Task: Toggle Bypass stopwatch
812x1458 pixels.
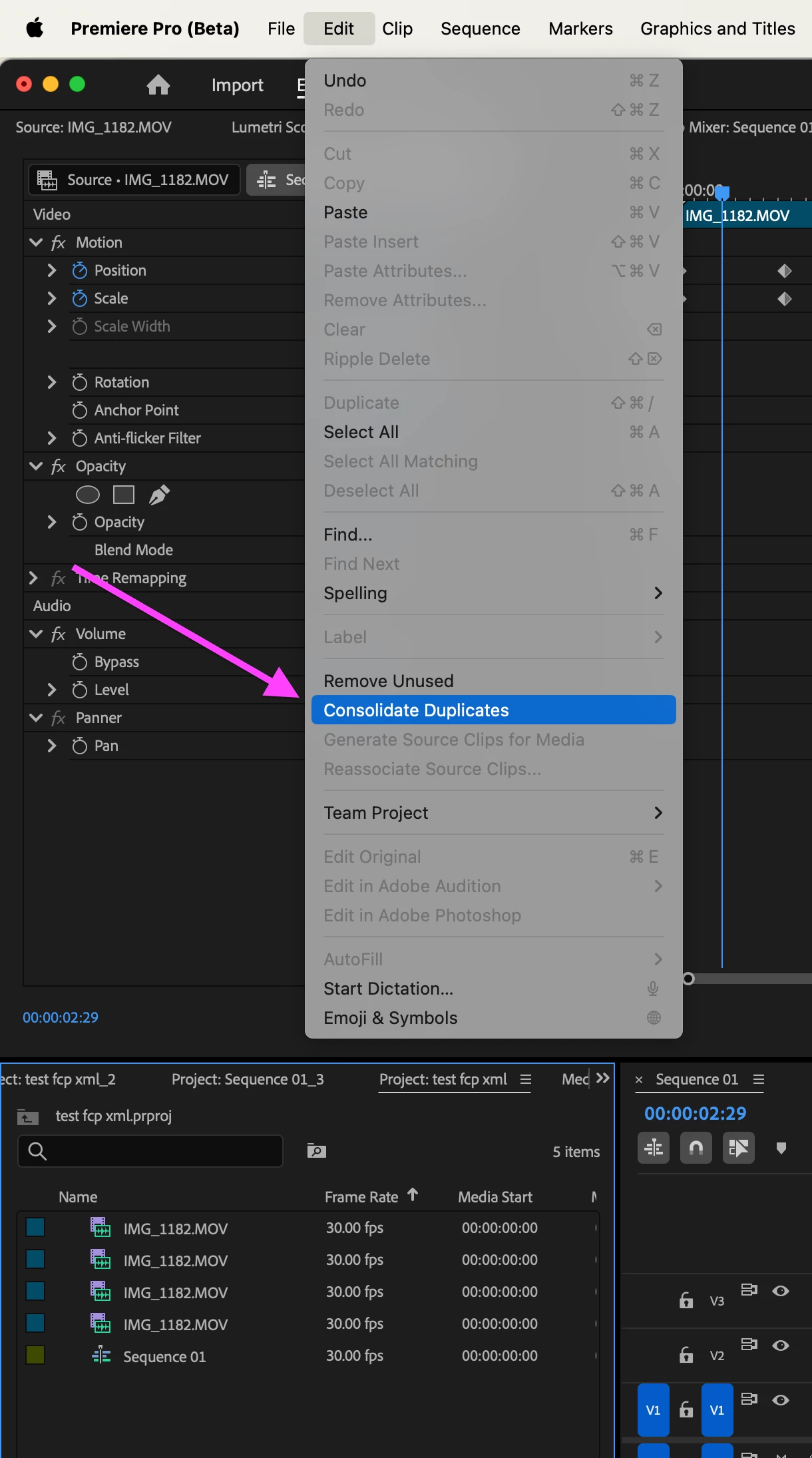Action: 80,662
